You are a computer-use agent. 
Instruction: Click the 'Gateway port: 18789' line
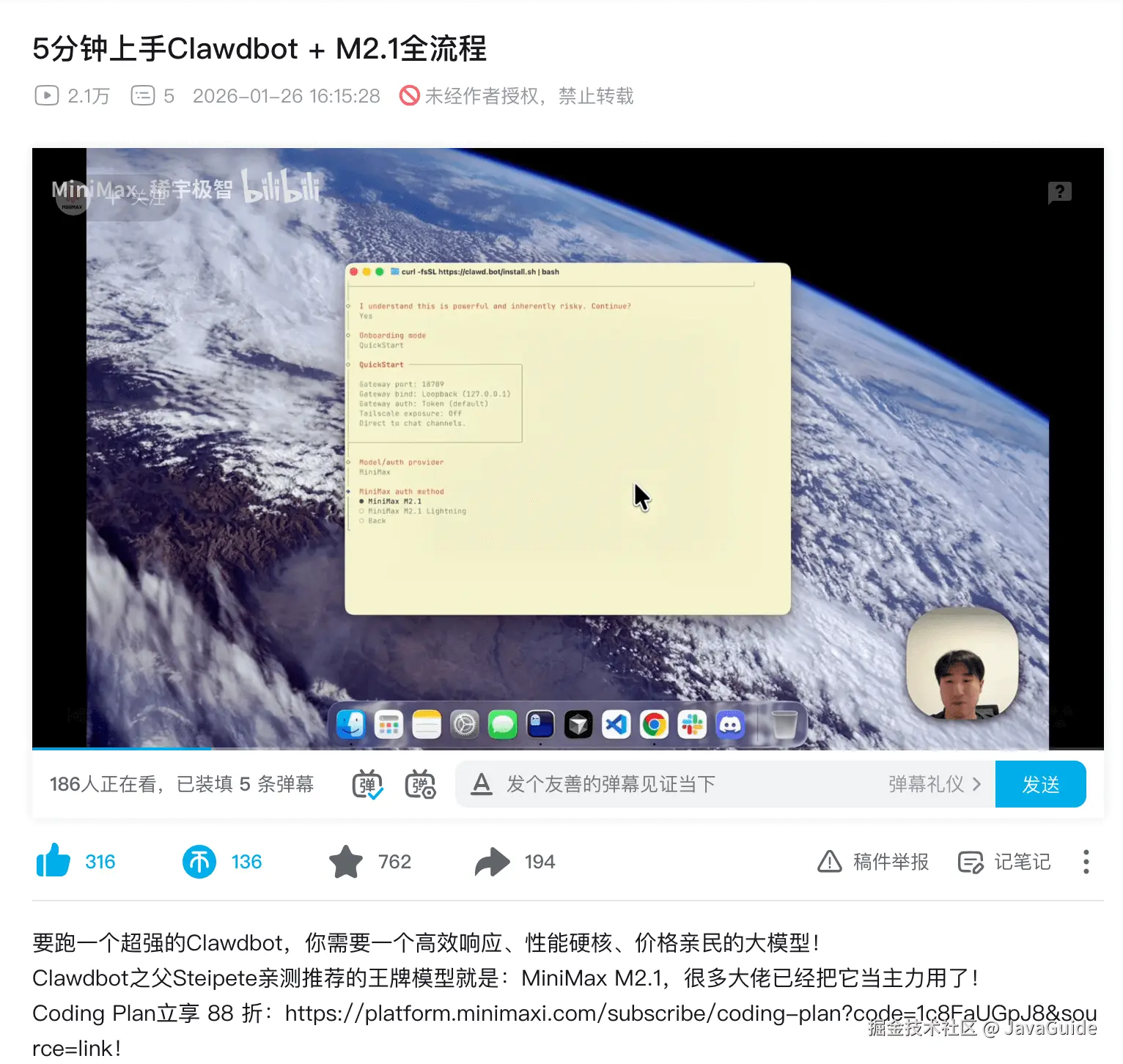coord(402,384)
